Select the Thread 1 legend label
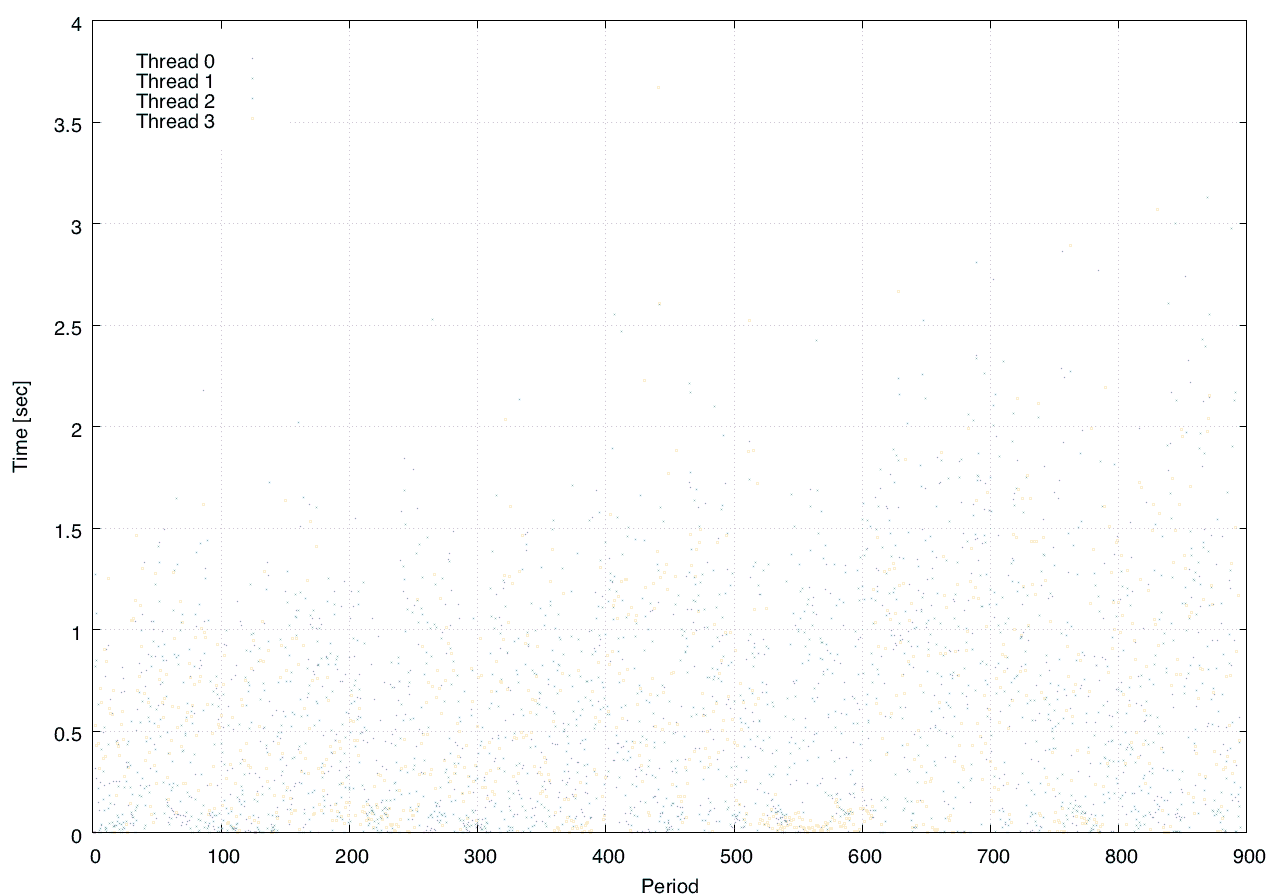The height and width of the screenshot is (896, 1280). pyautogui.click(x=175, y=82)
